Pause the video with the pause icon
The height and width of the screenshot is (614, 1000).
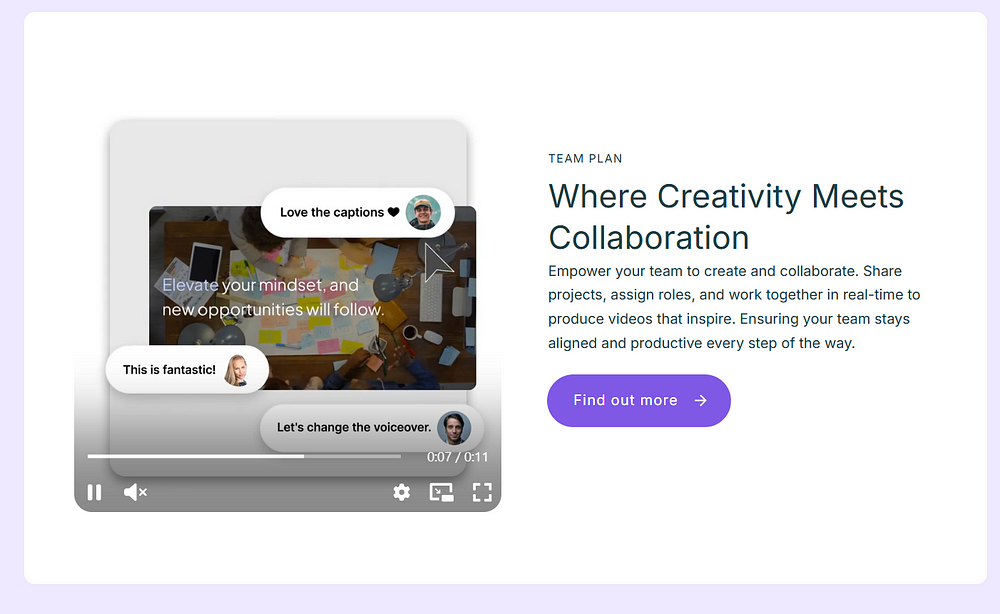click(94, 492)
